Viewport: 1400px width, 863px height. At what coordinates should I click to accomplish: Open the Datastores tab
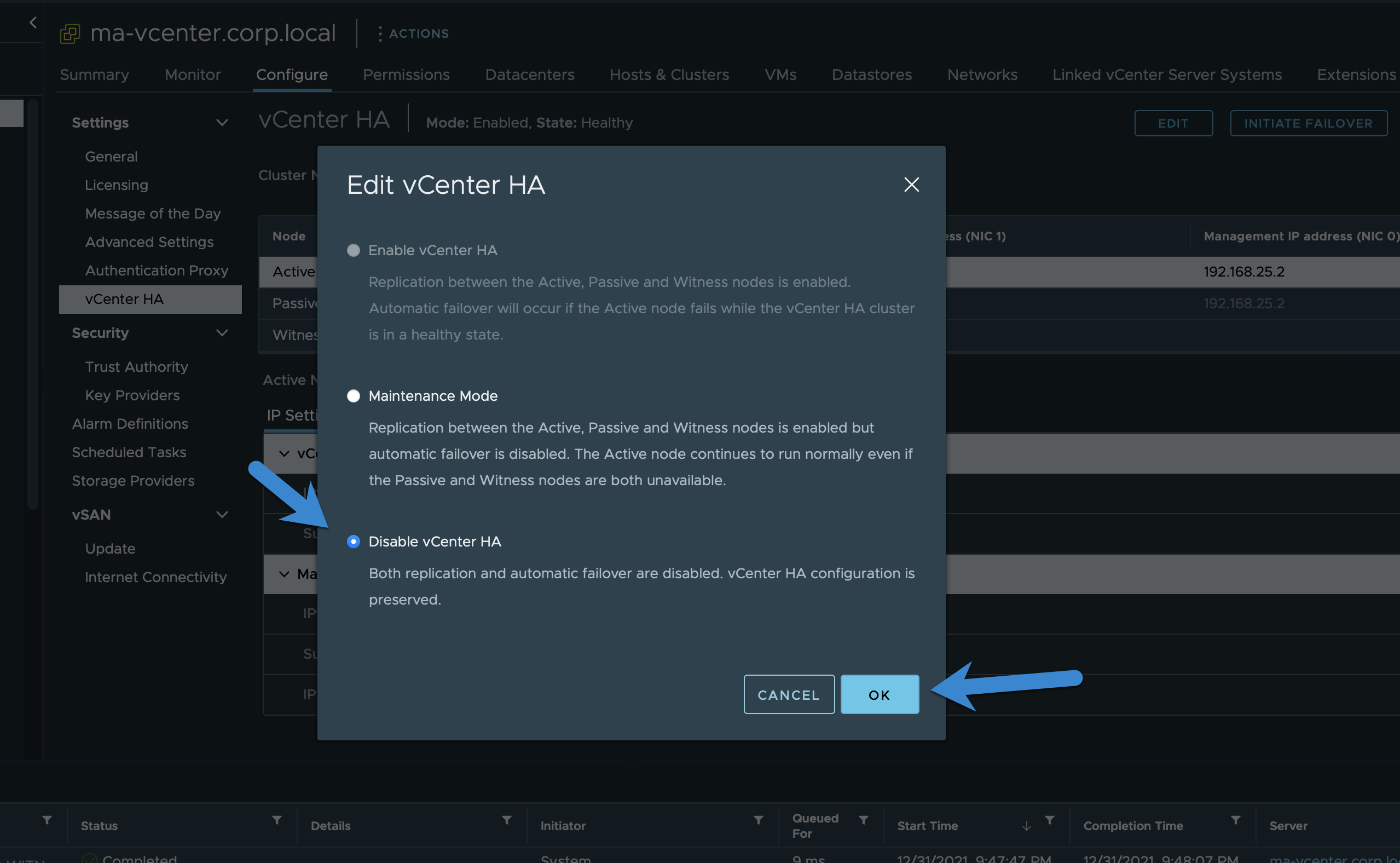click(x=871, y=75)
